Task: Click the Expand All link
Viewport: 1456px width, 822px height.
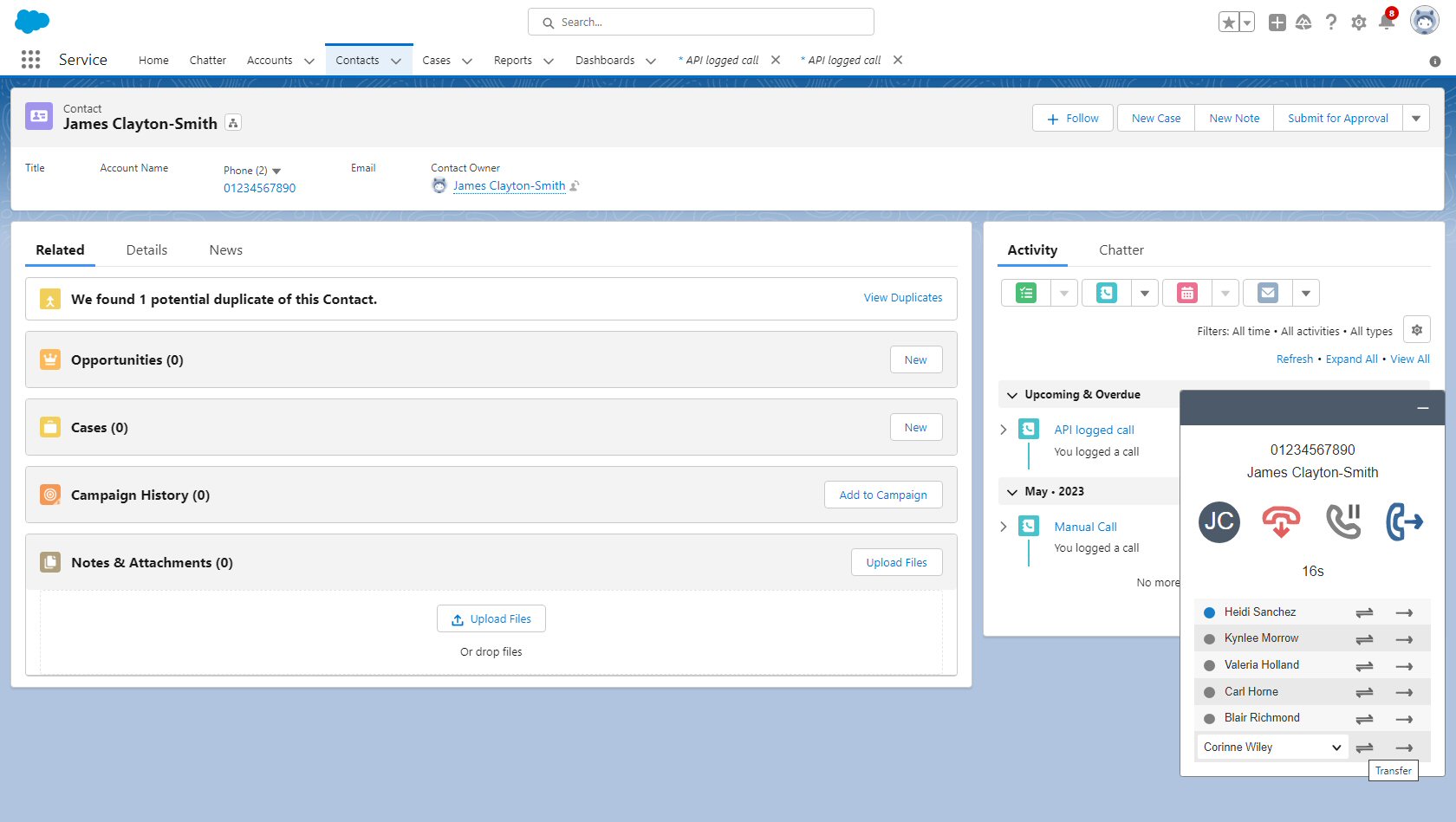Action: tap(1351, 359)
